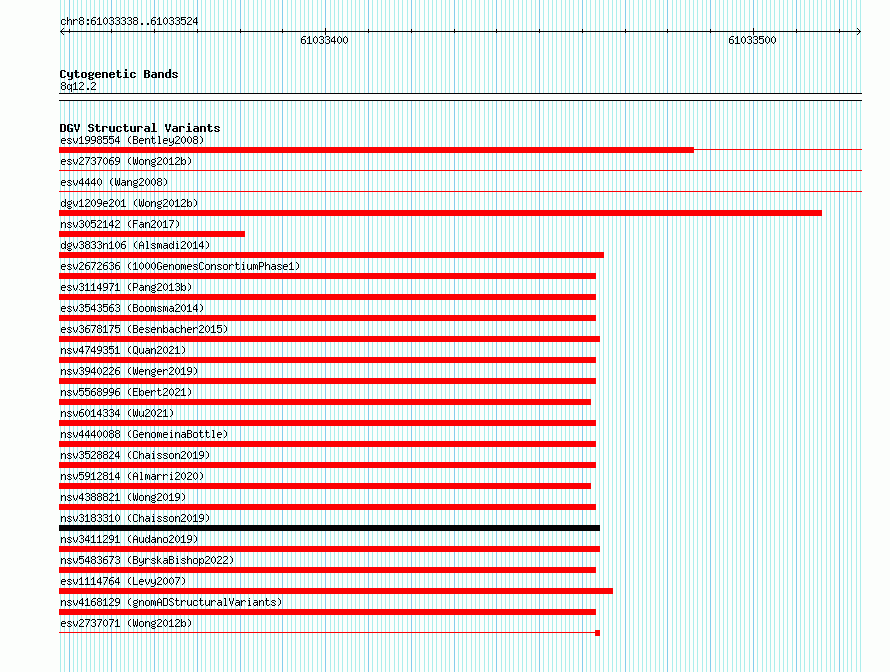
Task: Open esv3678175 (Besenbacher2015) variant
Action: point(144,329)
